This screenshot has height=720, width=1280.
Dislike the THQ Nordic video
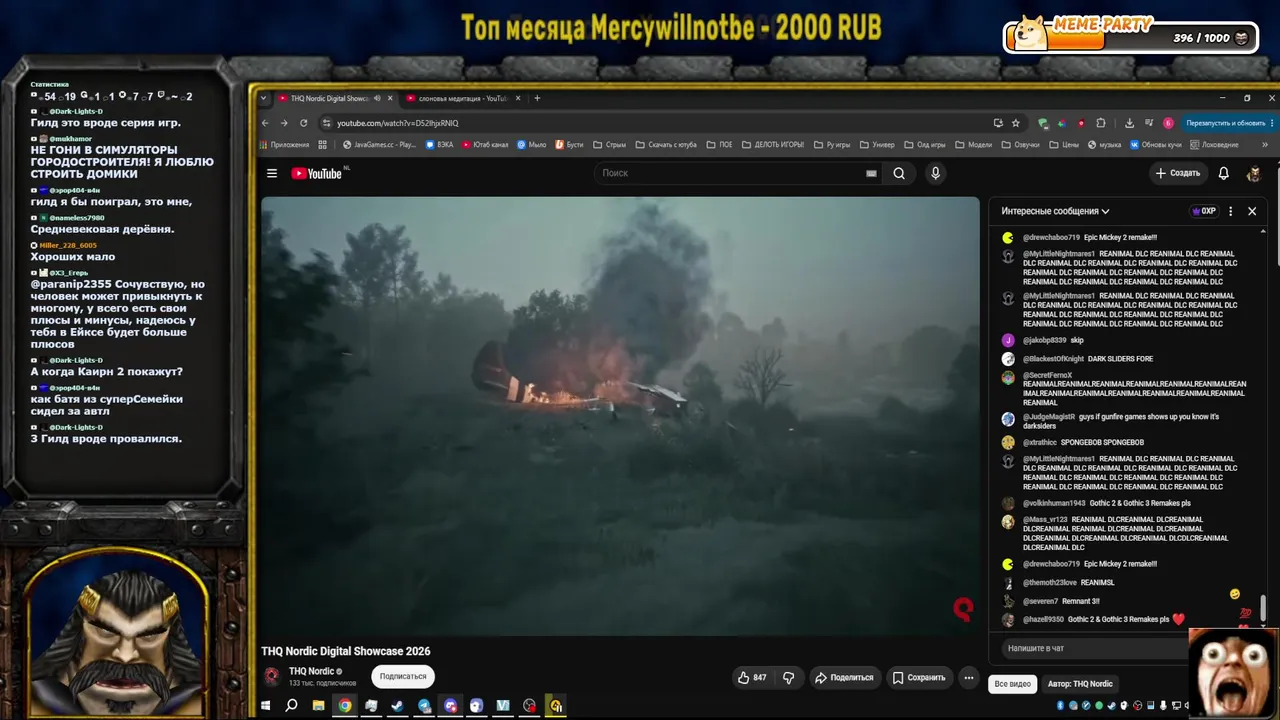coord(788,677)
